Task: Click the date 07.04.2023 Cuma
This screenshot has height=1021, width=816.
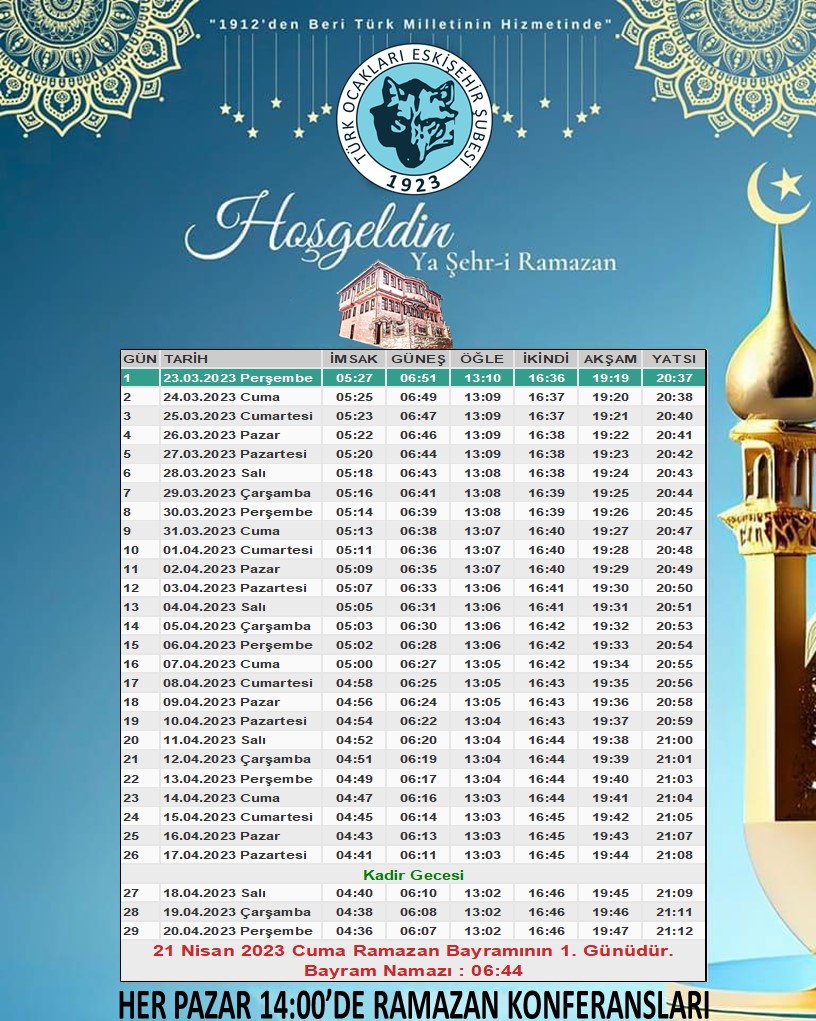Action: (x=221, y=664)
